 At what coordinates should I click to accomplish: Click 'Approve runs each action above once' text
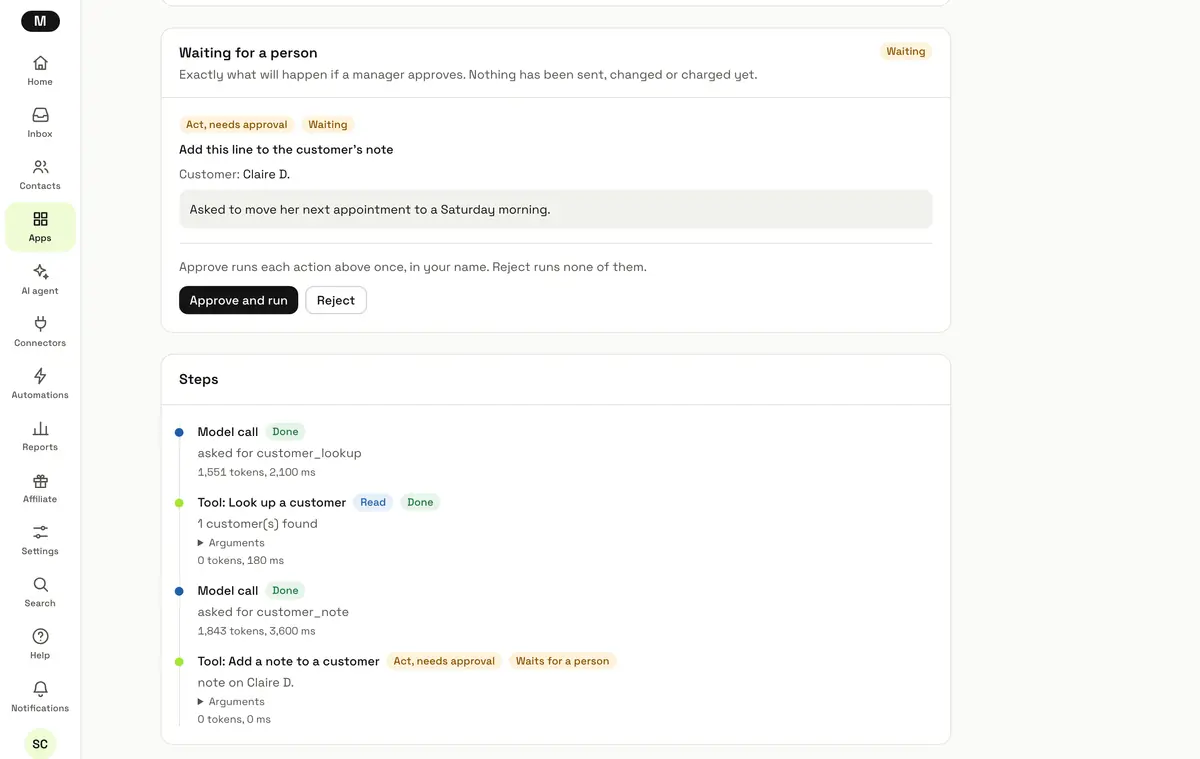click(x=412, y=267)
